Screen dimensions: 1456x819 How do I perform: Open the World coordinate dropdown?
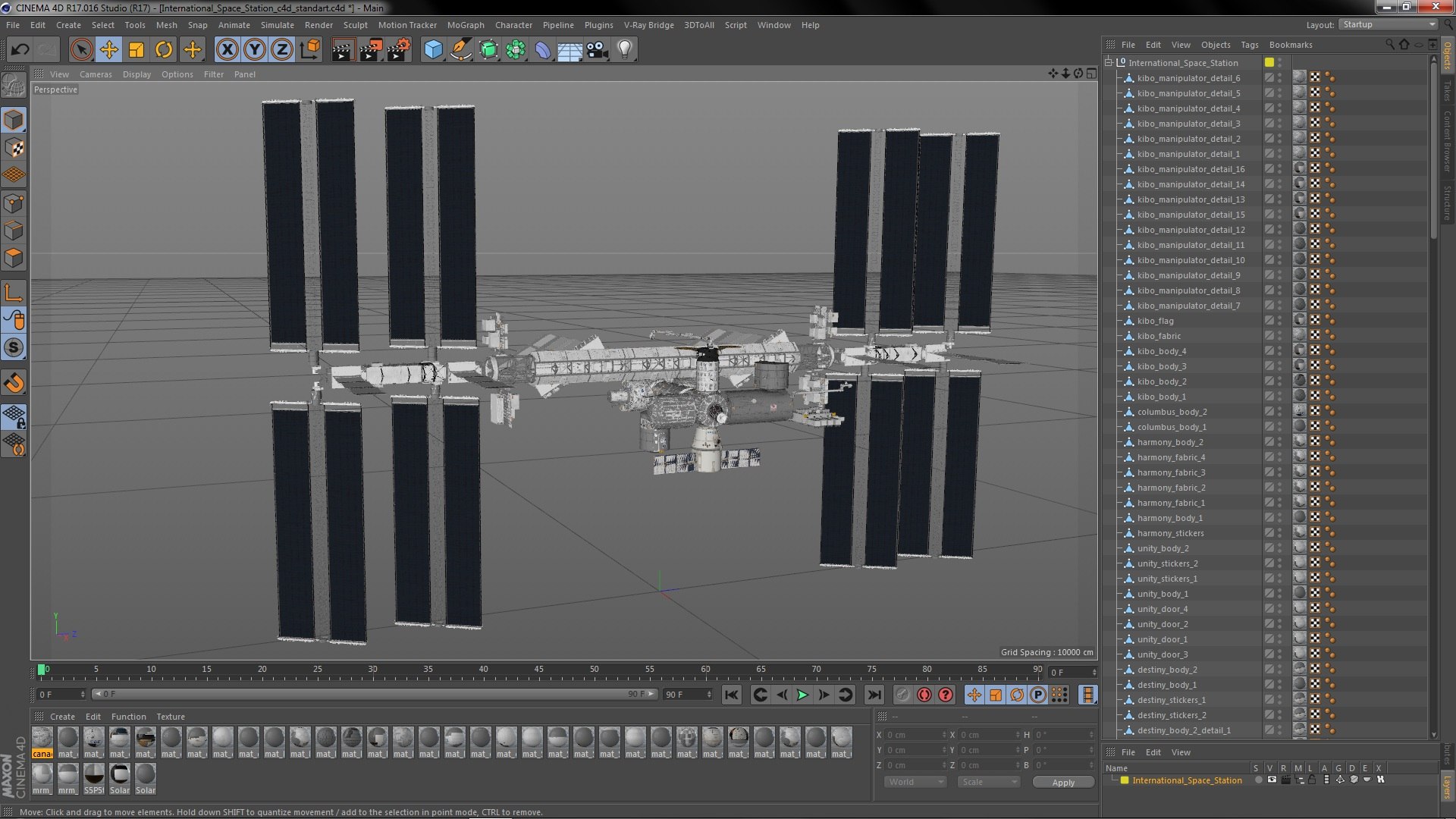(x=915, y=782)
